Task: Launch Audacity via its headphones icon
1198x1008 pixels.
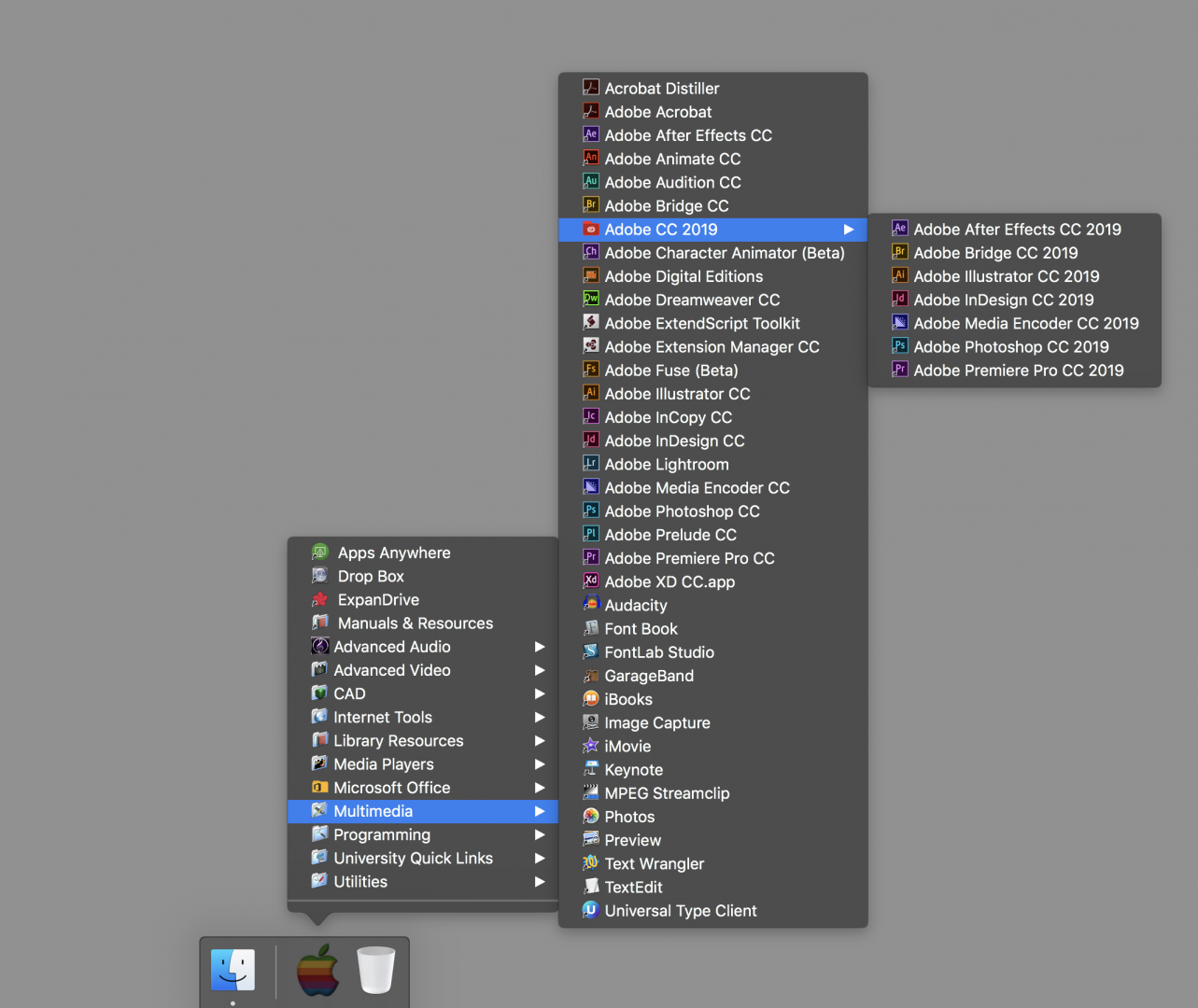Action: click(x=591, y=604)
